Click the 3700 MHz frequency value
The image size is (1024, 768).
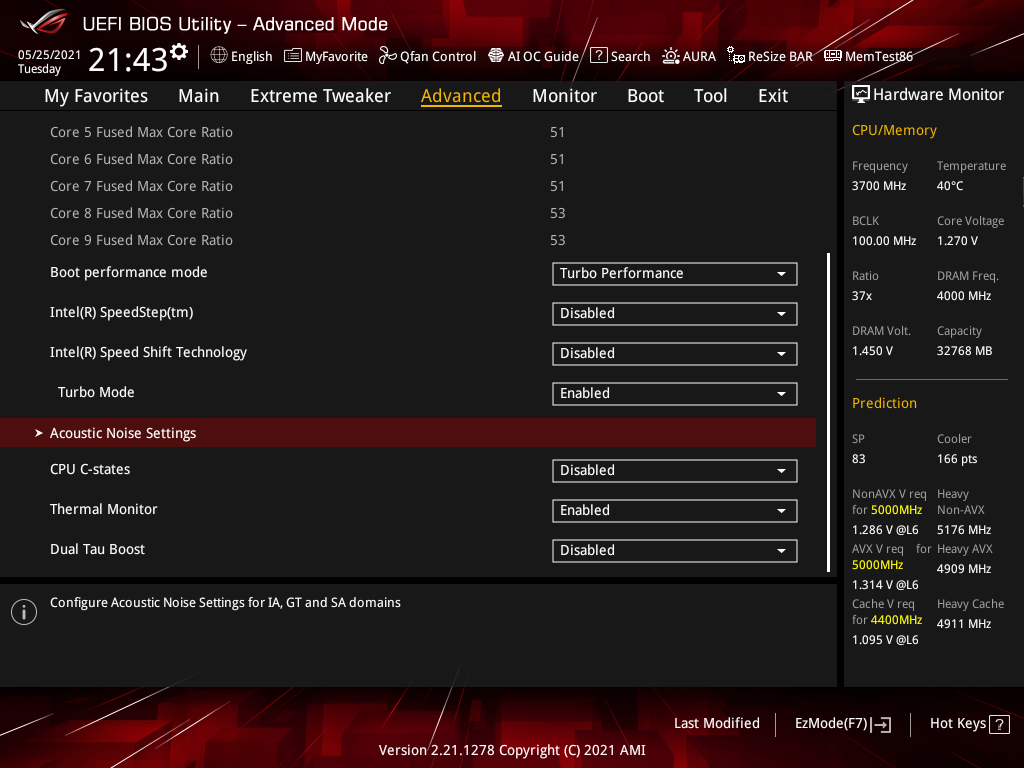point(879,186)
